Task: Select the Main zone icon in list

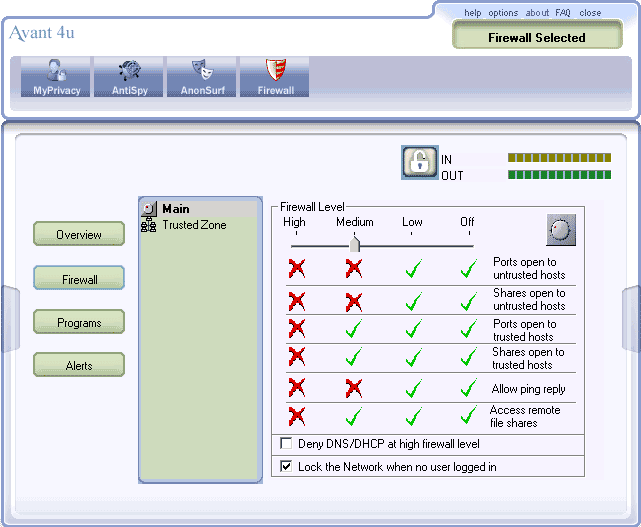Action: coord(149,209)
